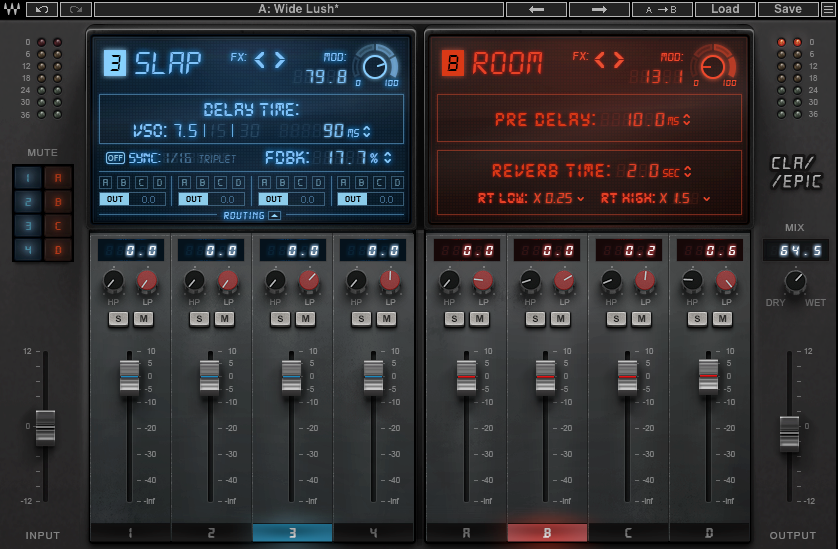Image resolution: width=838 pixels, height=549 pixels.
Task: Toggle third routing group's OUT button
Action: coord(274,199)
